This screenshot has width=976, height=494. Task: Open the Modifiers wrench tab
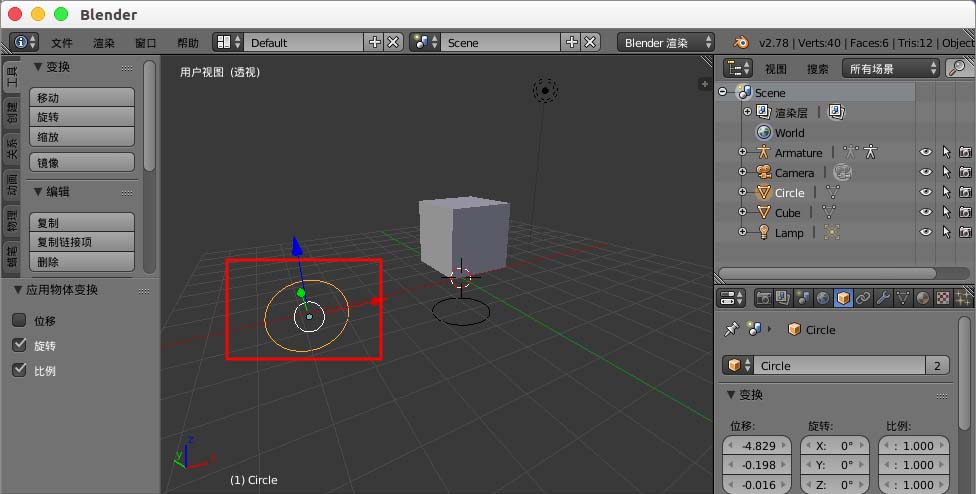click(883, 298)
